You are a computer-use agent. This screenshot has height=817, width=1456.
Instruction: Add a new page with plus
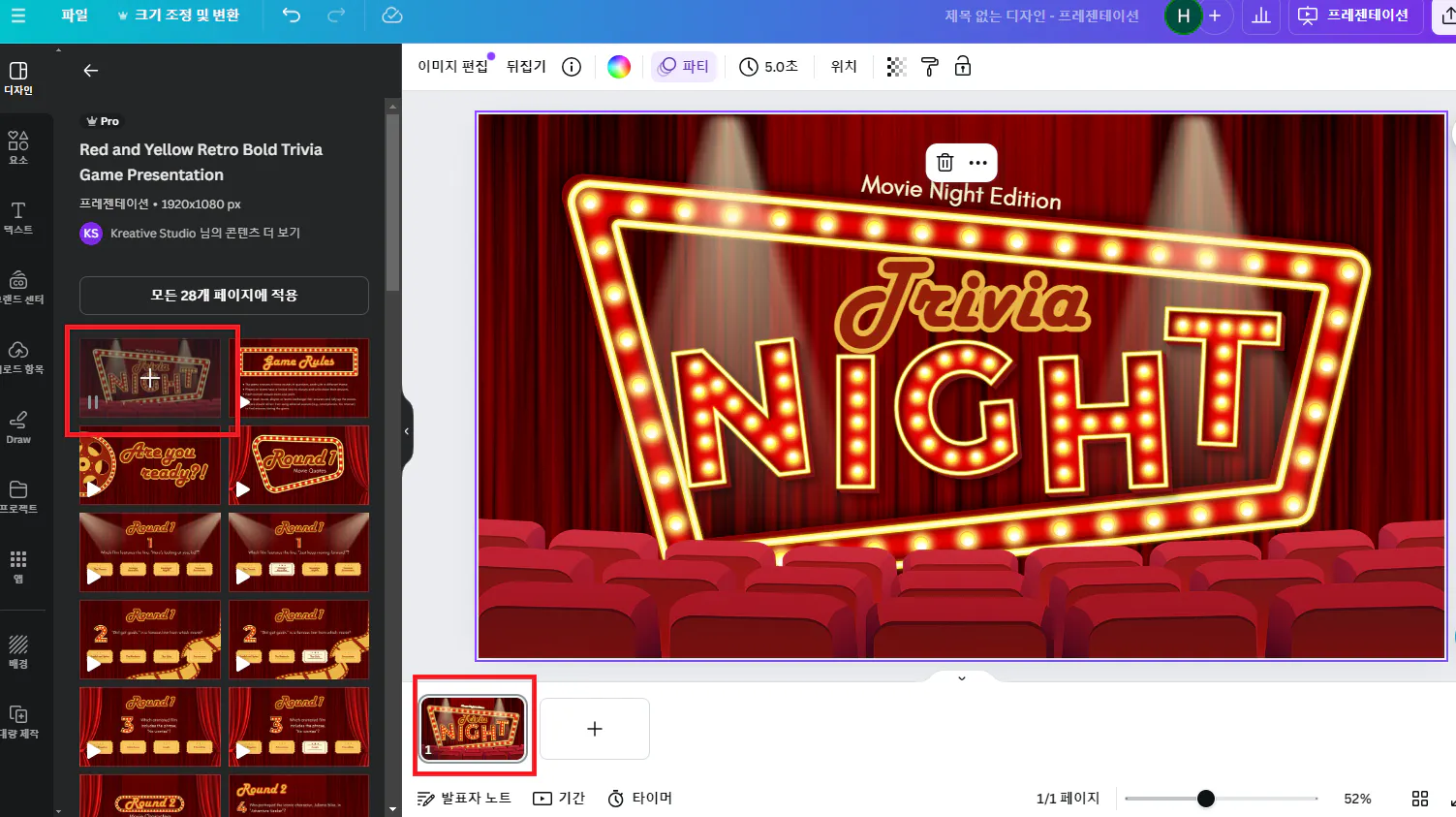595,729
